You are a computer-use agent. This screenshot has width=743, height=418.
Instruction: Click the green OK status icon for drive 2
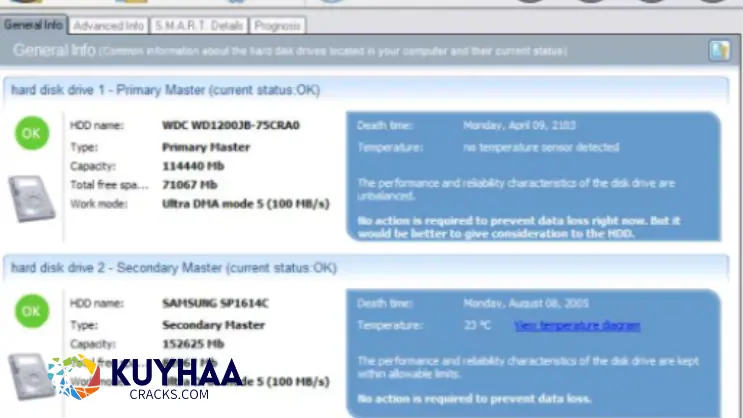(x=32, y=311)
